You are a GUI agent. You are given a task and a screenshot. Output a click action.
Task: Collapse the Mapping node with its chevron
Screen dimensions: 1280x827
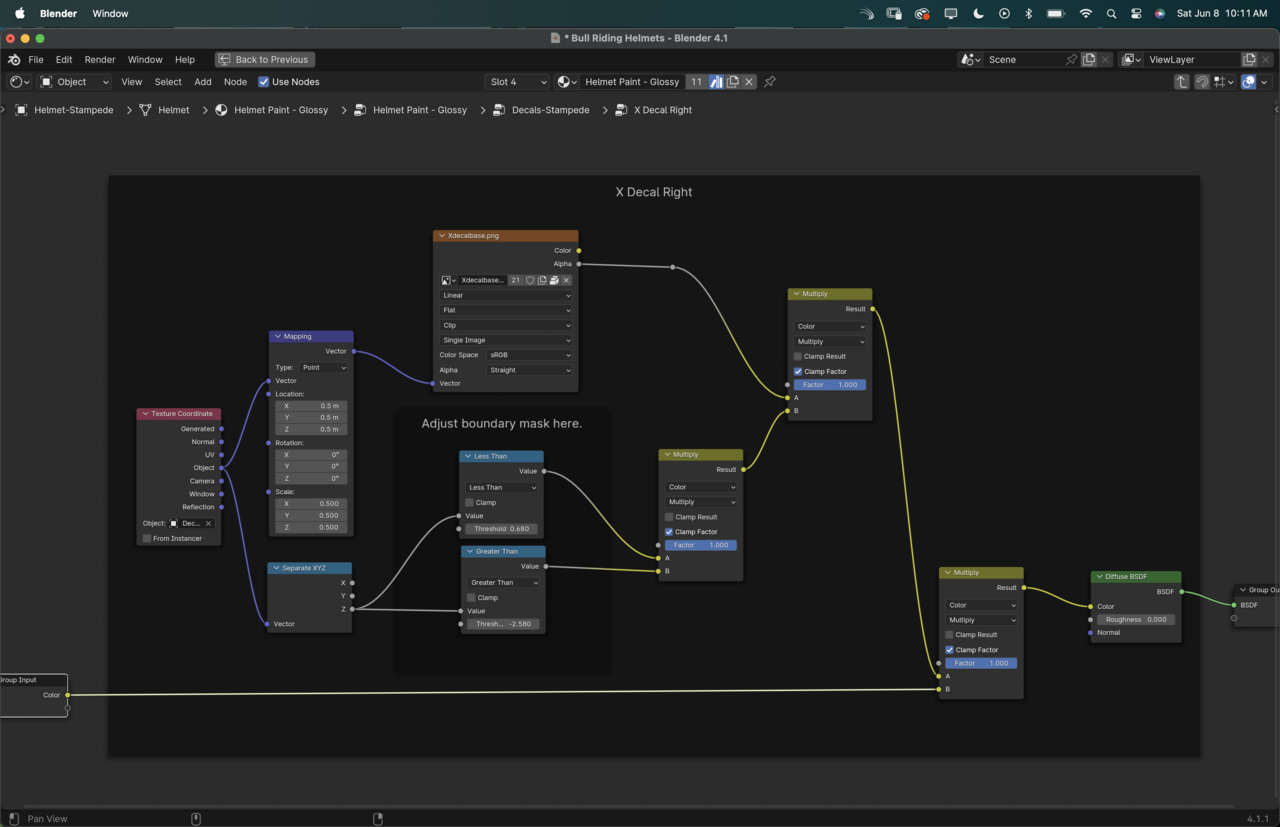276,337
